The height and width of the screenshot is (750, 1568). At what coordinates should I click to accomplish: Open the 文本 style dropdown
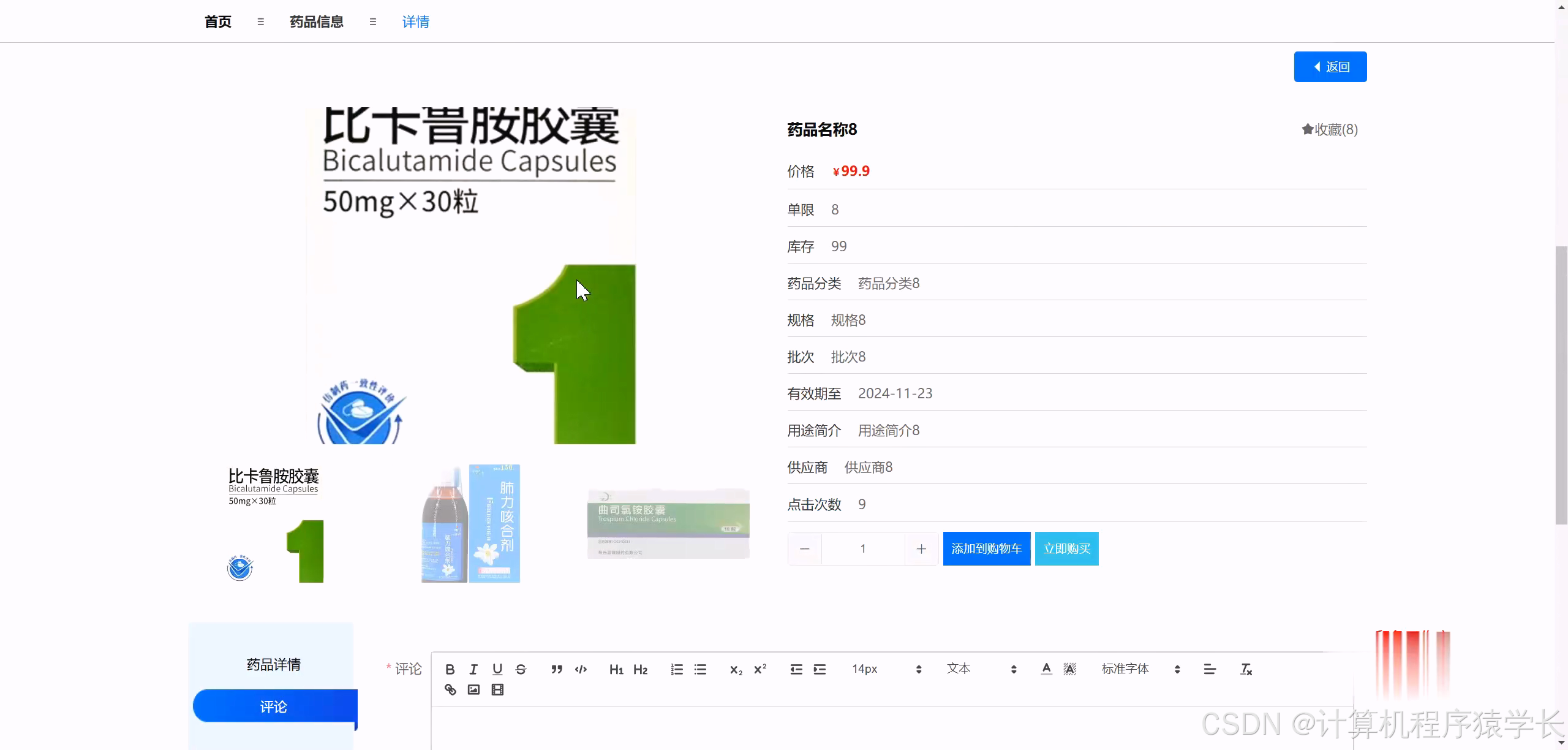click(980, 669)
